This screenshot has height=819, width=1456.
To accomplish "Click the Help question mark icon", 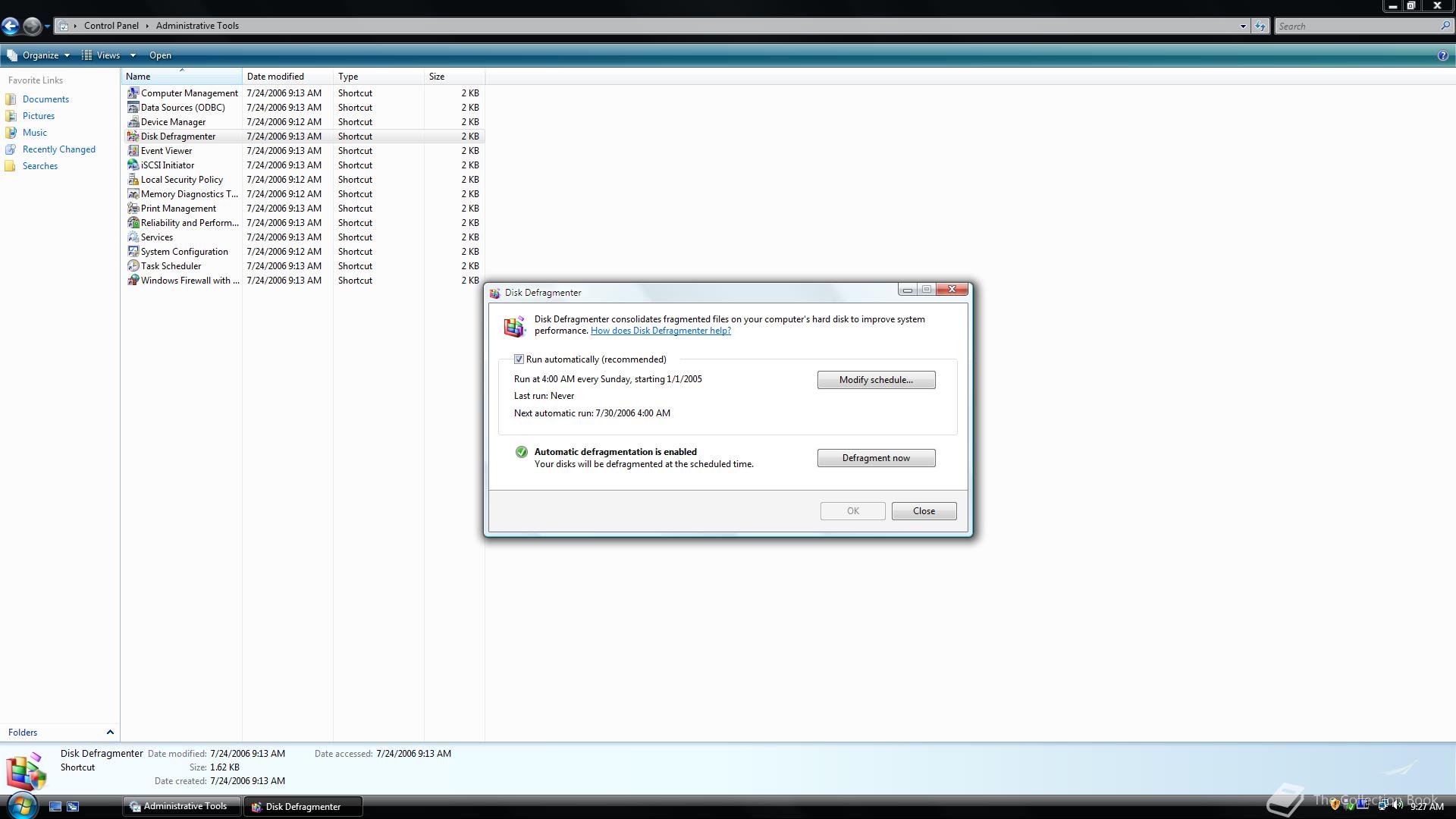I will point(1442,55).
